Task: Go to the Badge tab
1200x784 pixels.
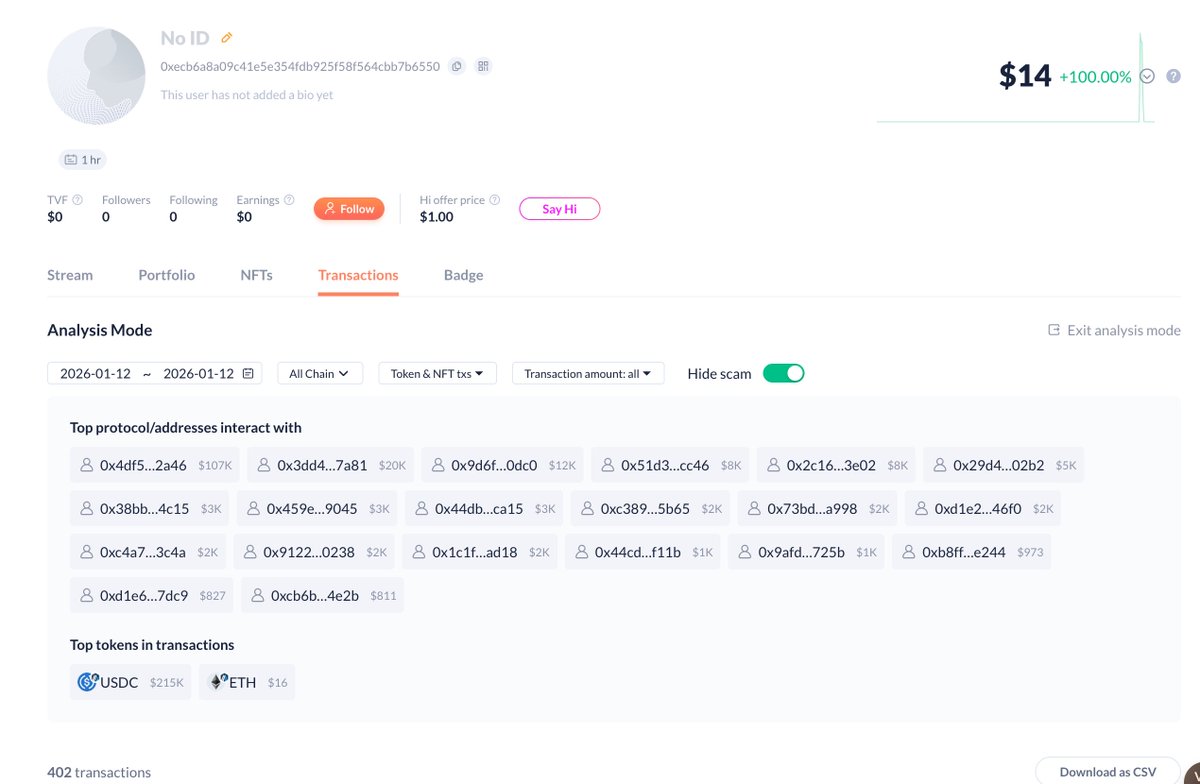Action: pos(463,275)
